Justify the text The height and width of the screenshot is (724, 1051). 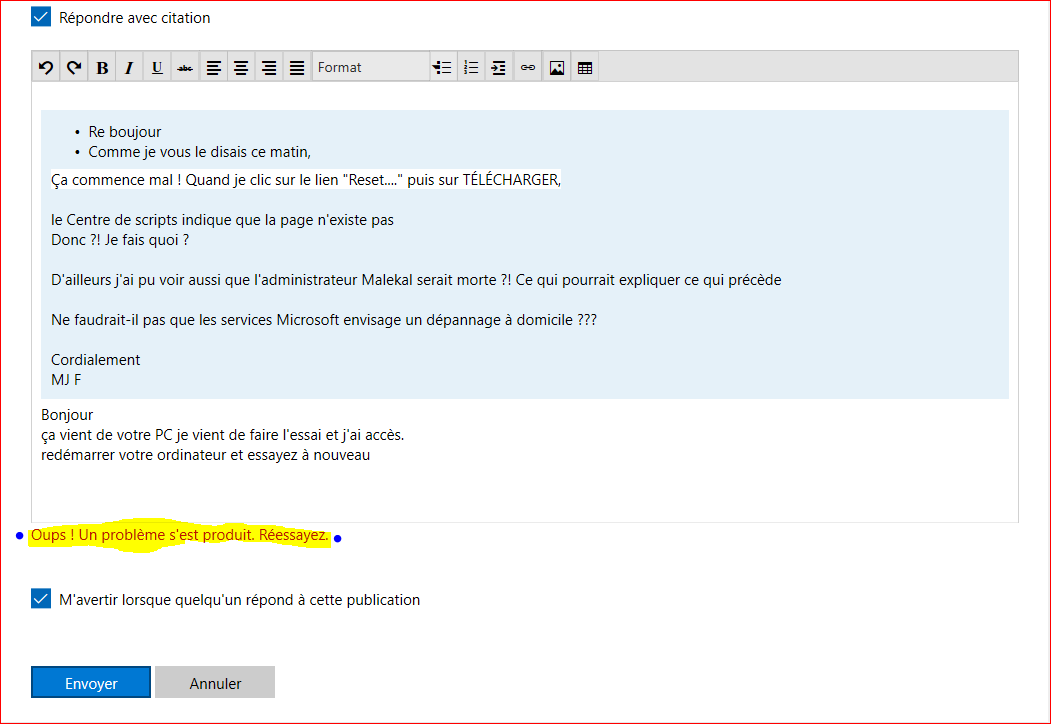297,67
